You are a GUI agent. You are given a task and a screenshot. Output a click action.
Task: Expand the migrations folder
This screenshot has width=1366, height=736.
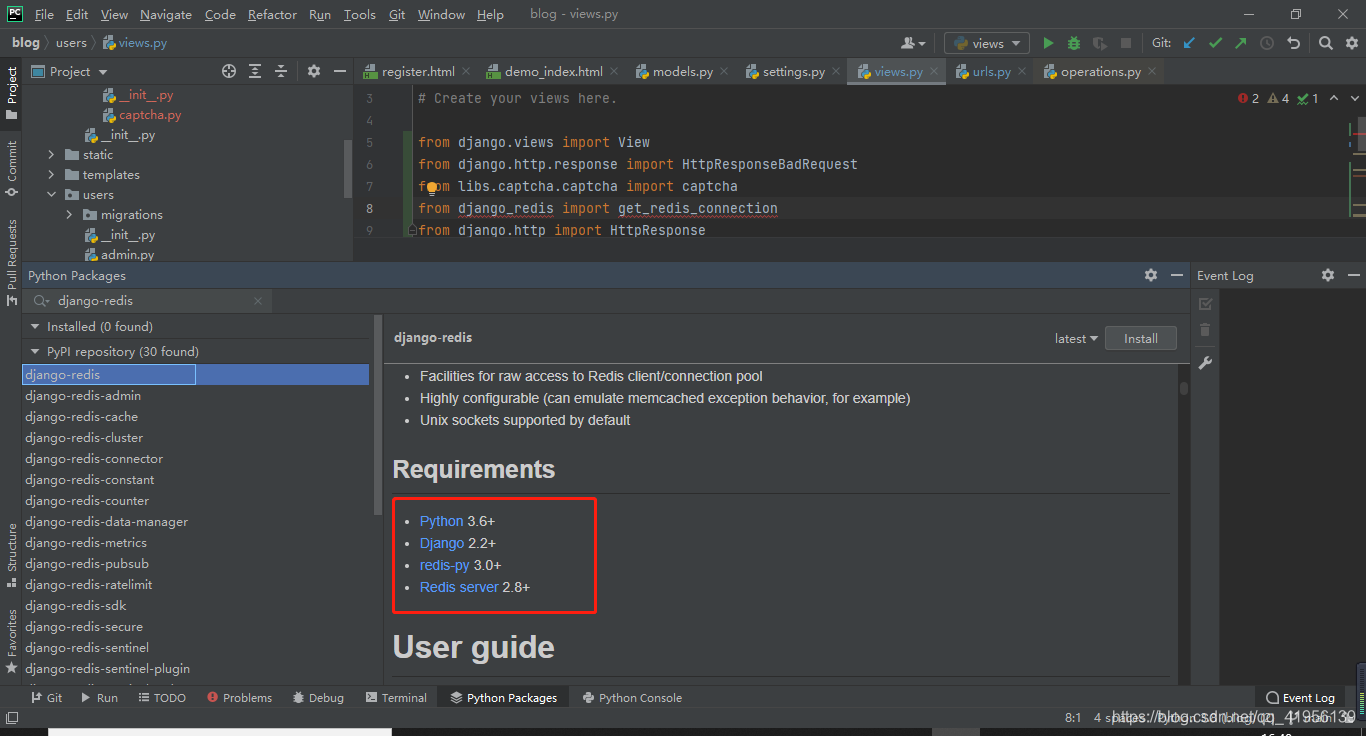point(70,215)
